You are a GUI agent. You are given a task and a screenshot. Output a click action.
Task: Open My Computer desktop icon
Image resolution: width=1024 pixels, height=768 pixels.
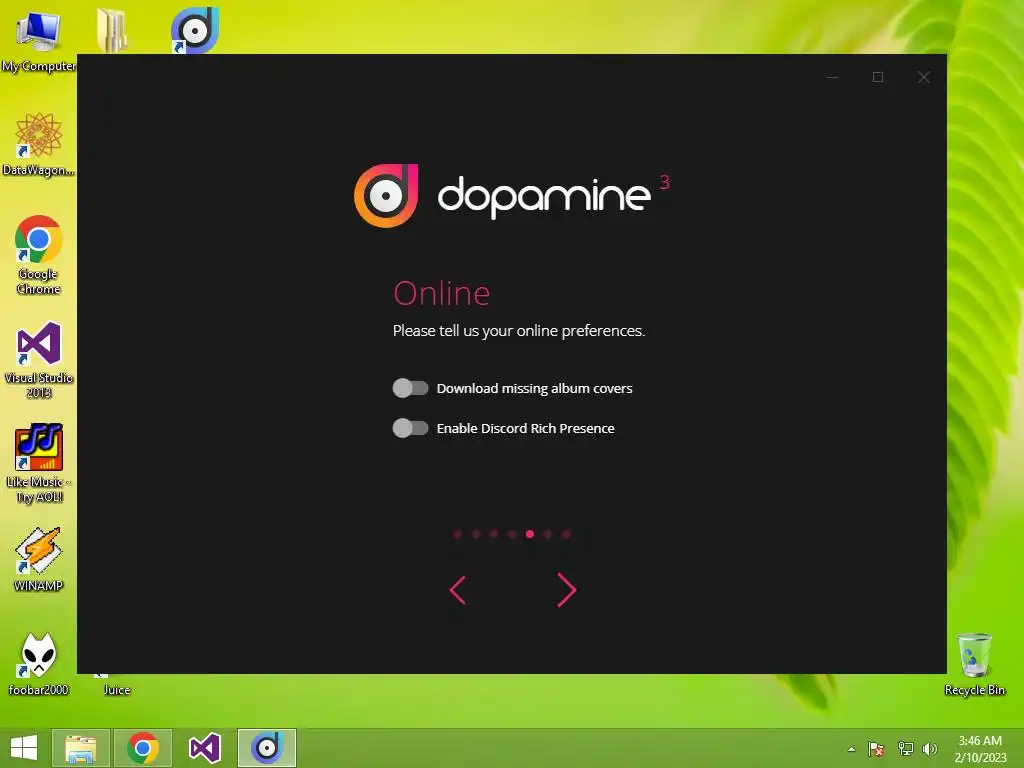click(x=39, y=40)
